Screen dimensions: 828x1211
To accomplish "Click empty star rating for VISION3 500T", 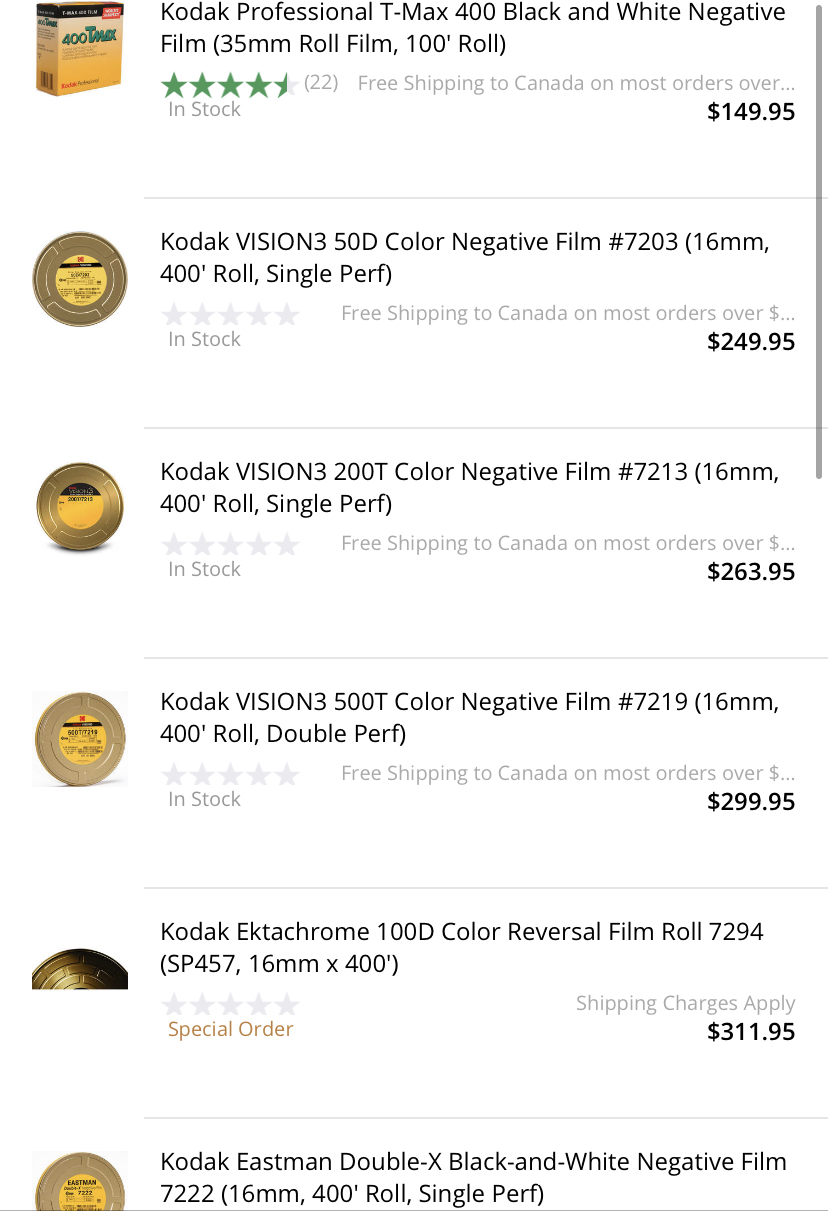I will coord(230,775).
